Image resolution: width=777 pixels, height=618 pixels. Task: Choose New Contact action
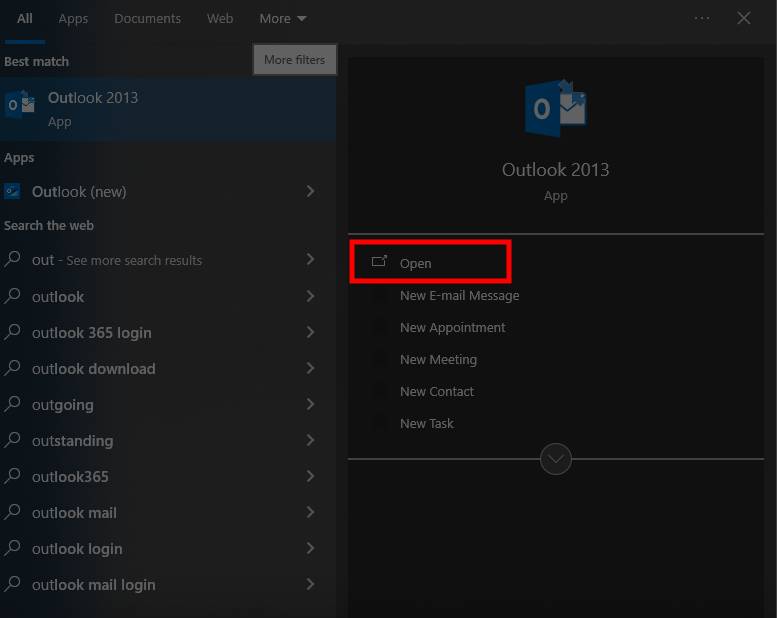pyautogui.click(x=437, y=392)
